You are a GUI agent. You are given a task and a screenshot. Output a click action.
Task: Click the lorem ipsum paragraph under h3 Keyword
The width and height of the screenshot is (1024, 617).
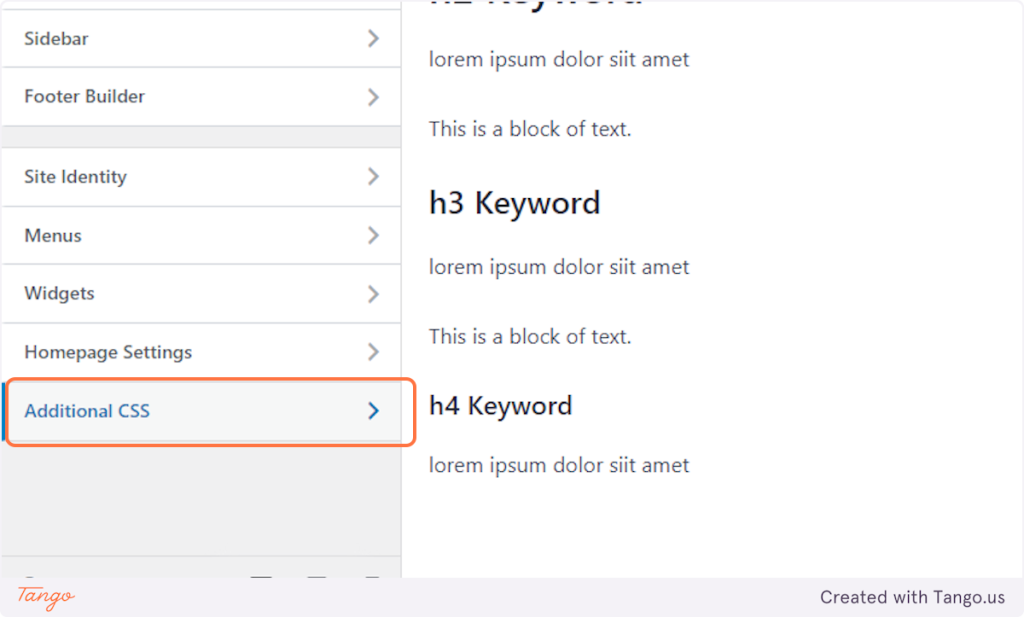click(559, 267)
